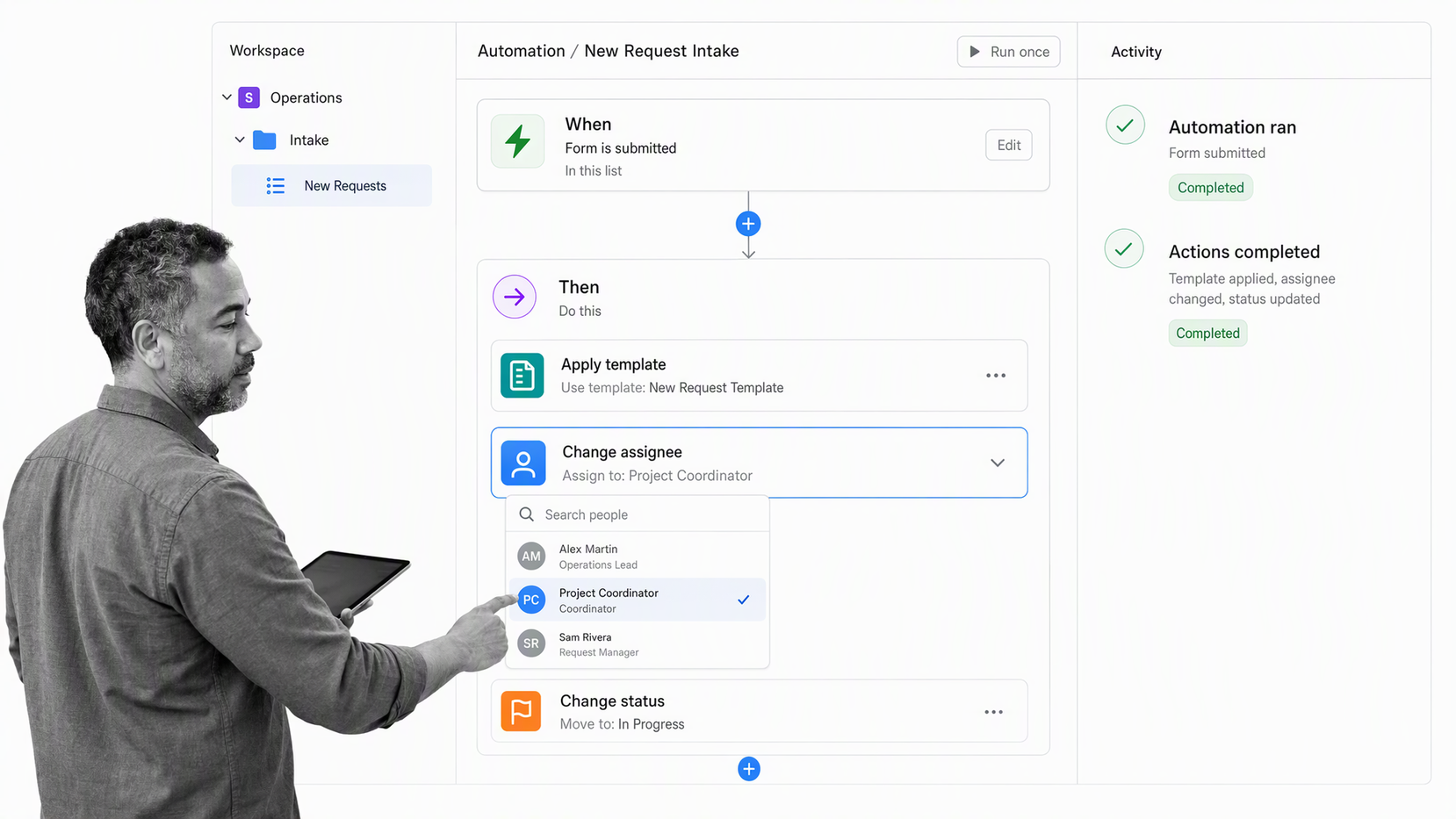Click the Completed badge under Actions completed
This screenshot has height=819, width=1456.
[x=1208, y=334]
